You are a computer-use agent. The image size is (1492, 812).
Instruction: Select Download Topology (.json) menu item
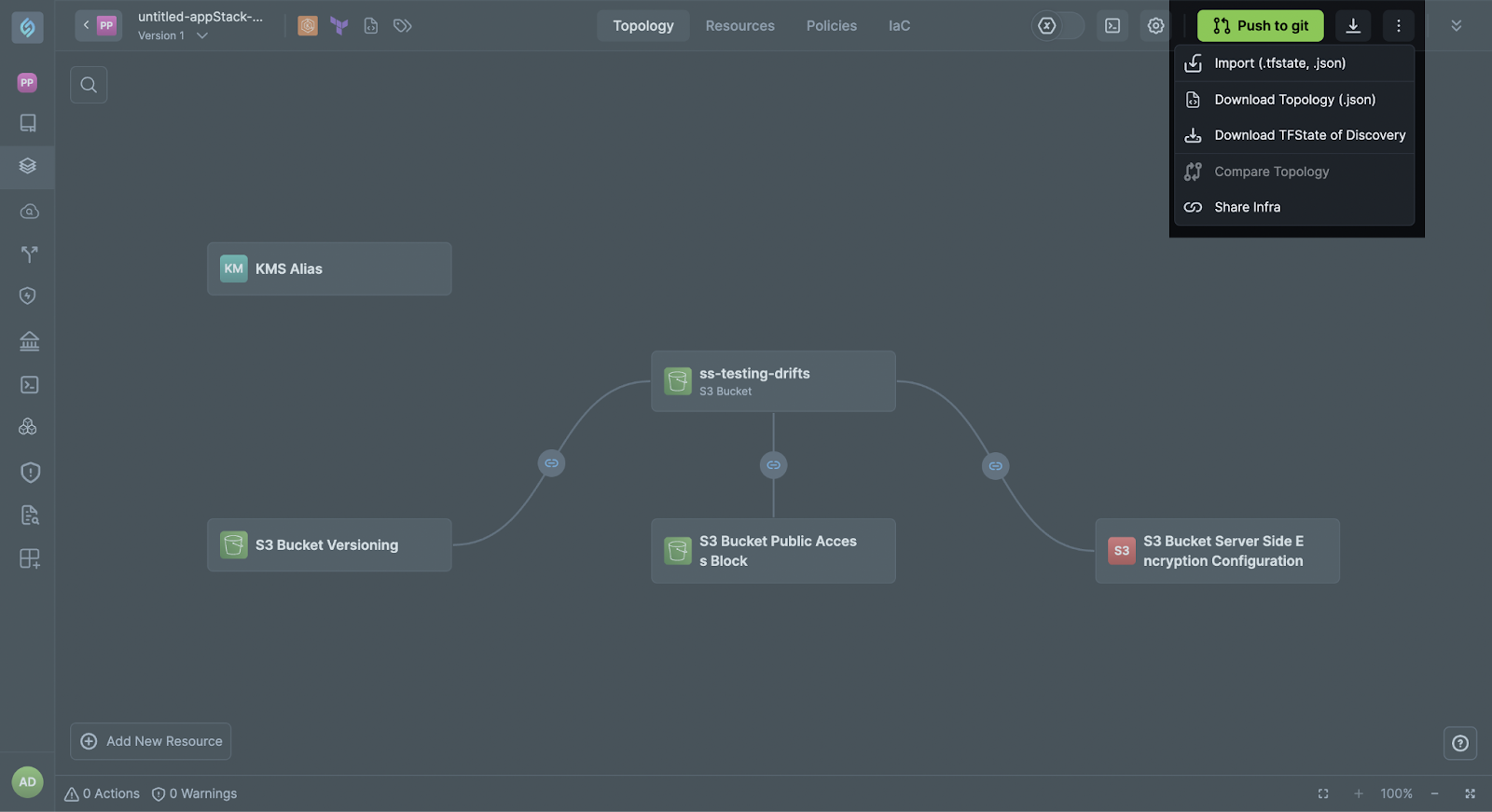click(1293, 100)
